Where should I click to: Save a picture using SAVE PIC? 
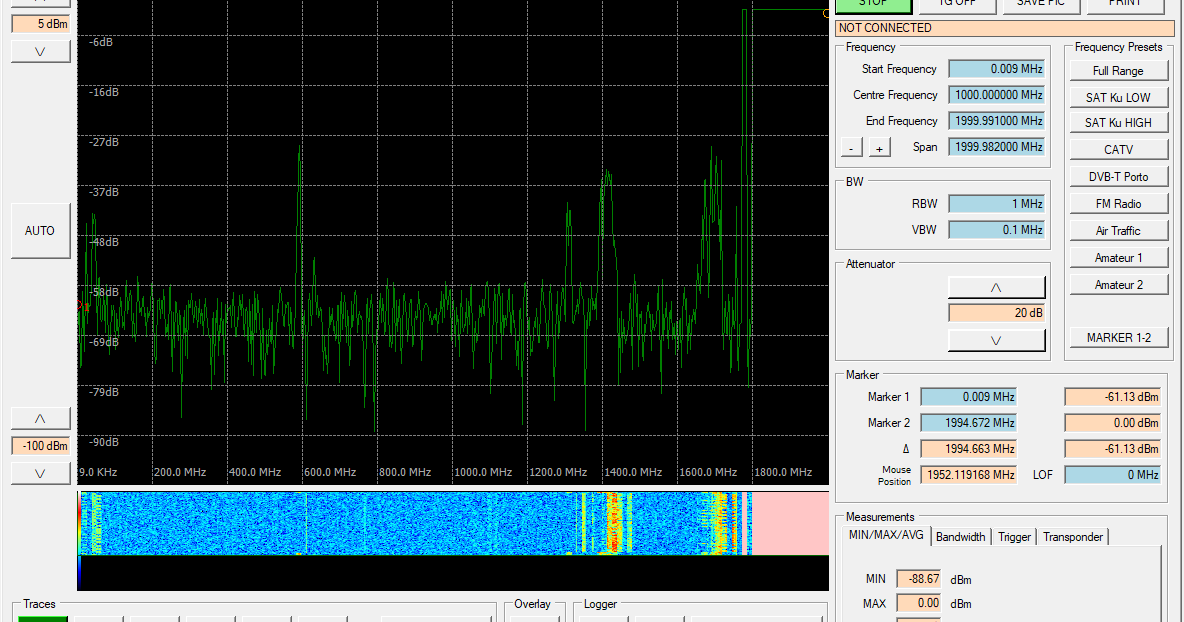point(1040,4)
